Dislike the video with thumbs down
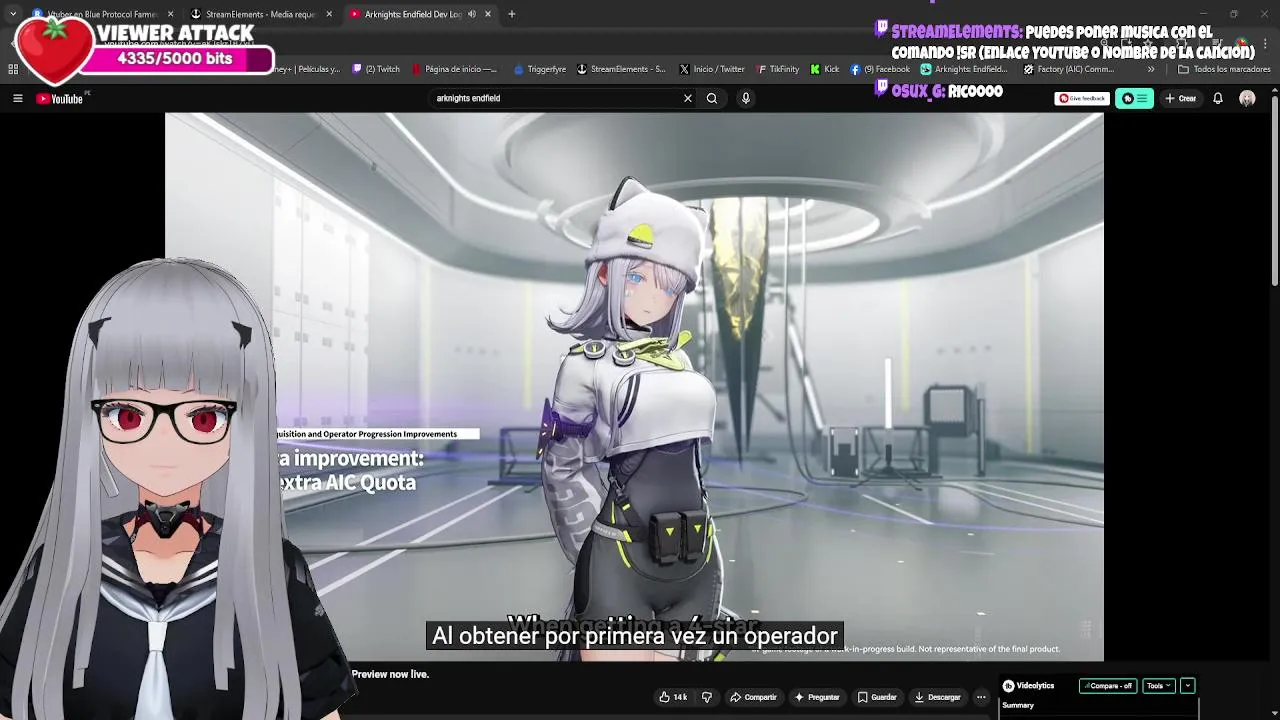1280x720 pixels. click(x=706, y=697)
